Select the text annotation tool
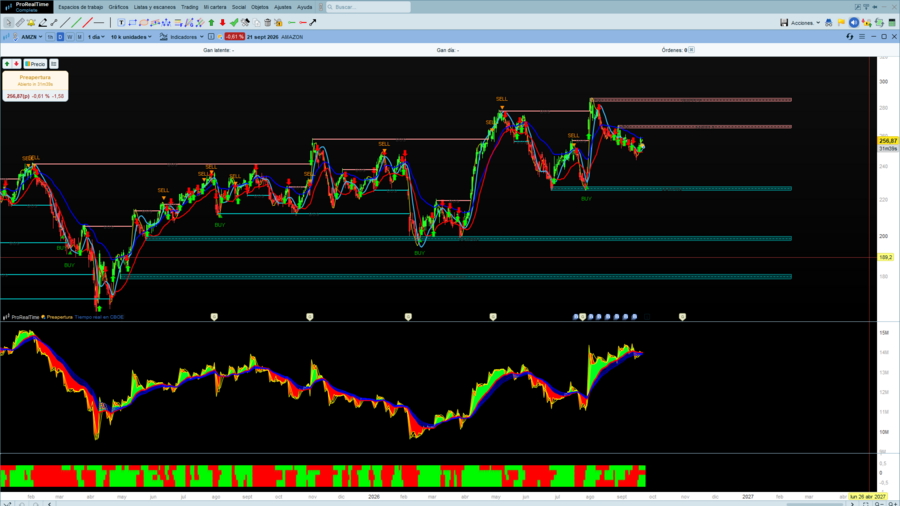This screenshot has width=900, height=506. coord(121,22)
